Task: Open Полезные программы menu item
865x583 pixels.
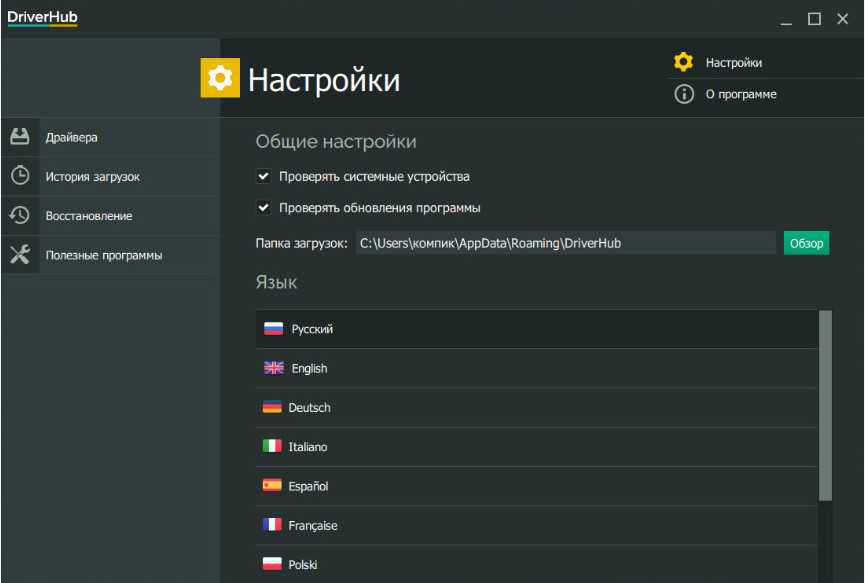Action: 103,255
